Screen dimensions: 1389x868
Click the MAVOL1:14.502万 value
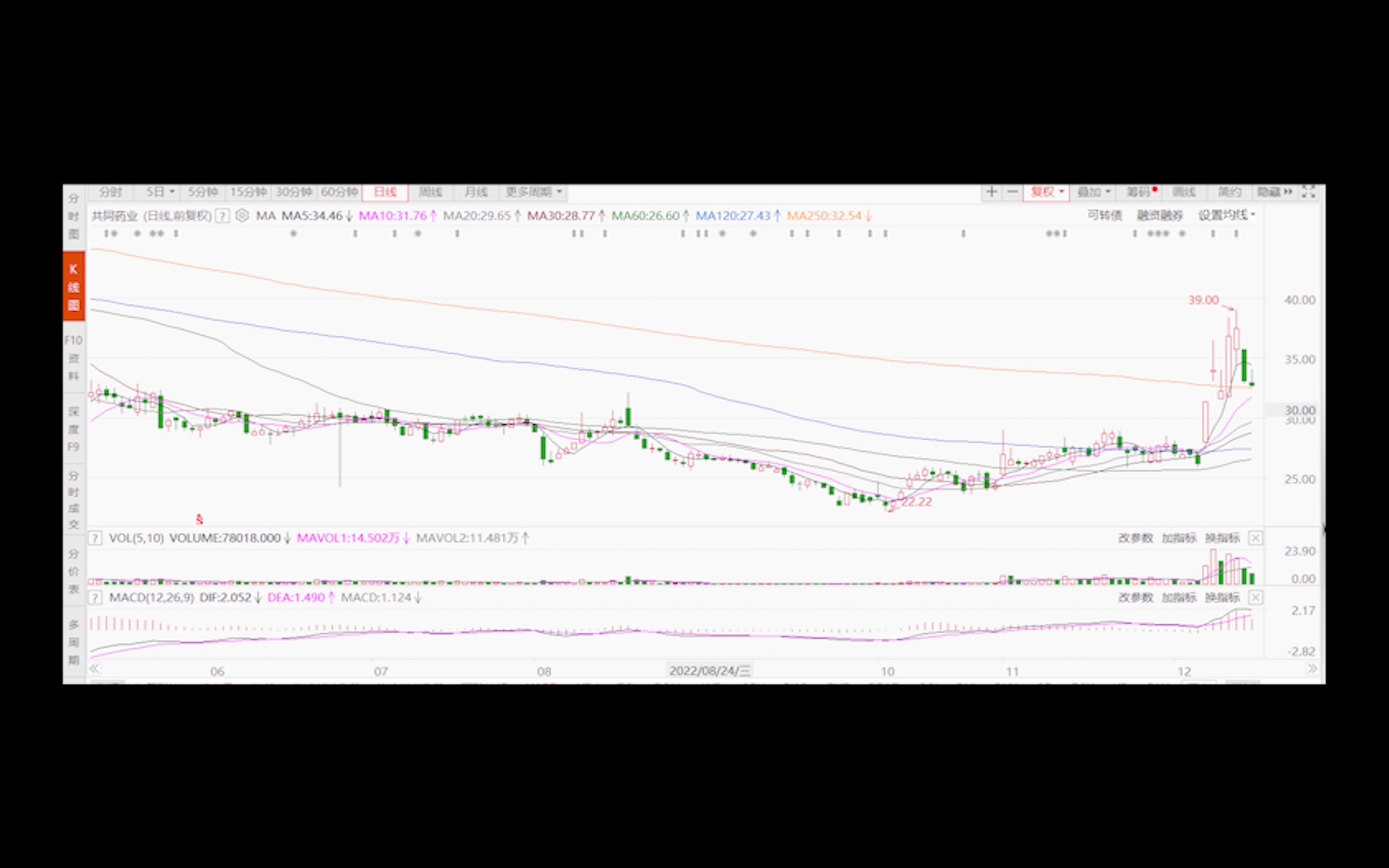[x=348, y=538]
